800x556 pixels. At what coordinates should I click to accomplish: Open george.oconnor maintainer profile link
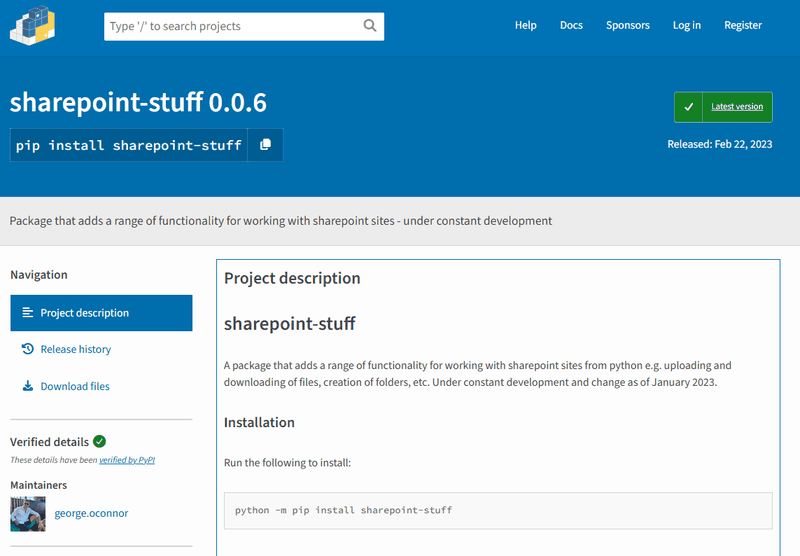click(x=91, y=513)
